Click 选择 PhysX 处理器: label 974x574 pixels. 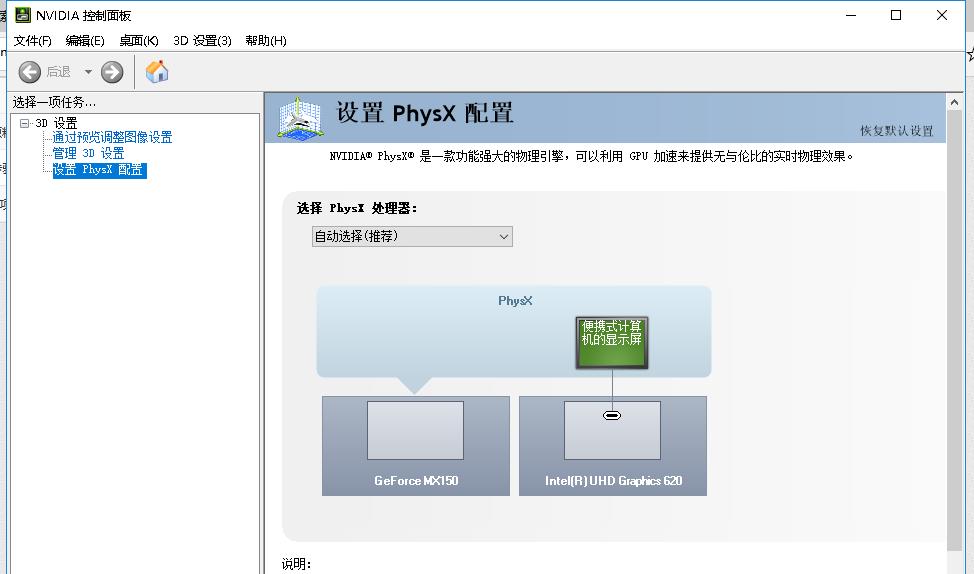(x=357, y=208)
